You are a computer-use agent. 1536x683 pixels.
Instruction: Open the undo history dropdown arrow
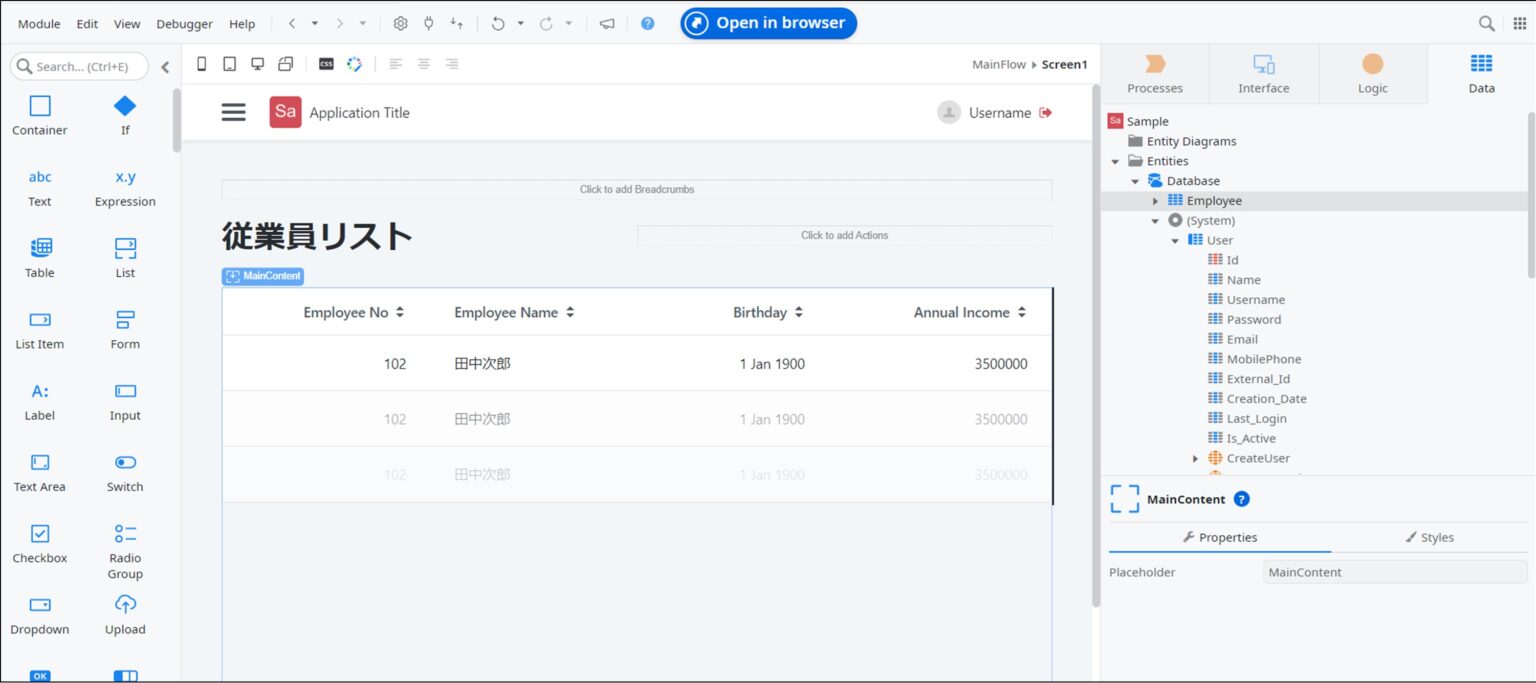pos(521,23)
